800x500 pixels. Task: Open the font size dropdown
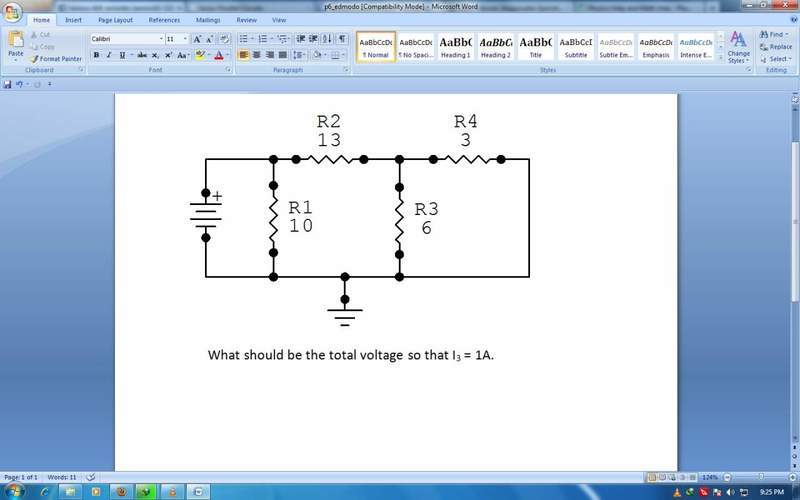(x=185, y=39)
